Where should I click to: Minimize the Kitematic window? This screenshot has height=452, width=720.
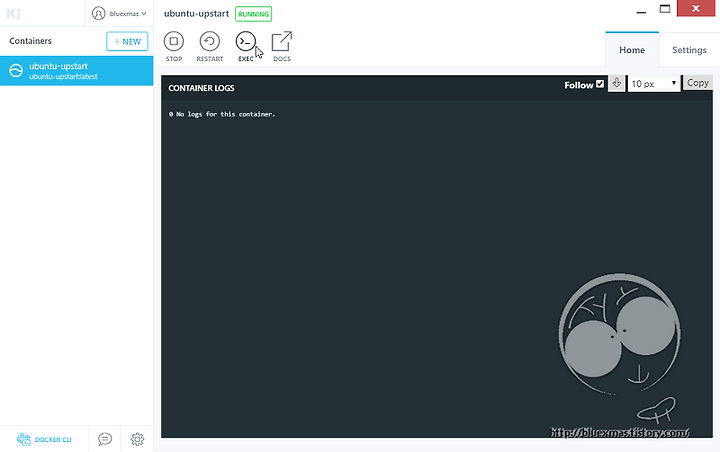tap(641, 10)
